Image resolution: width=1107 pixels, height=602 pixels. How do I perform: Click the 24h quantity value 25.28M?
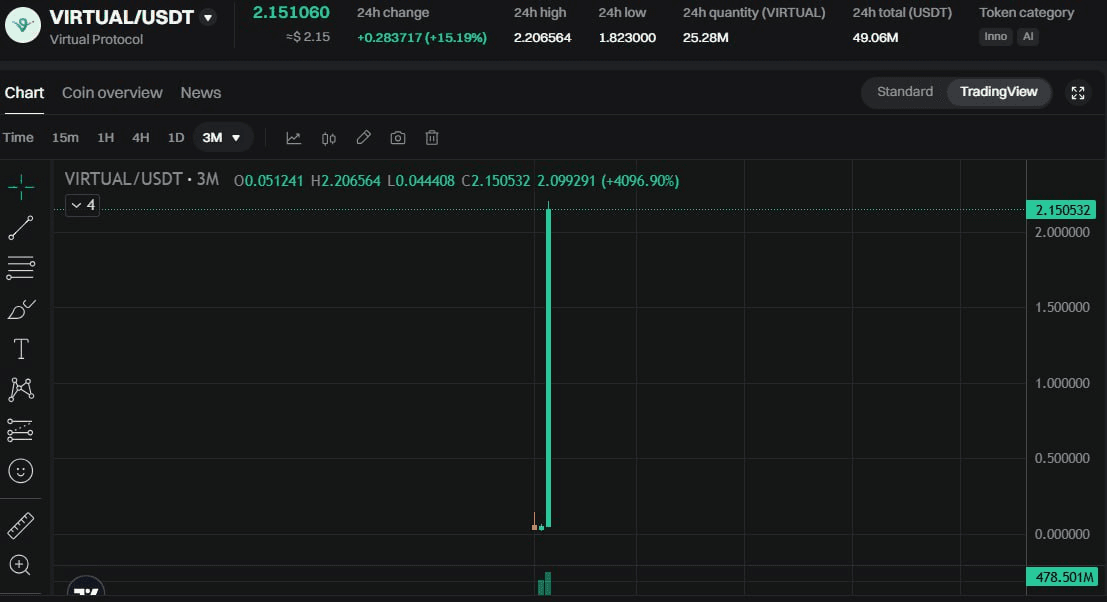705,37
